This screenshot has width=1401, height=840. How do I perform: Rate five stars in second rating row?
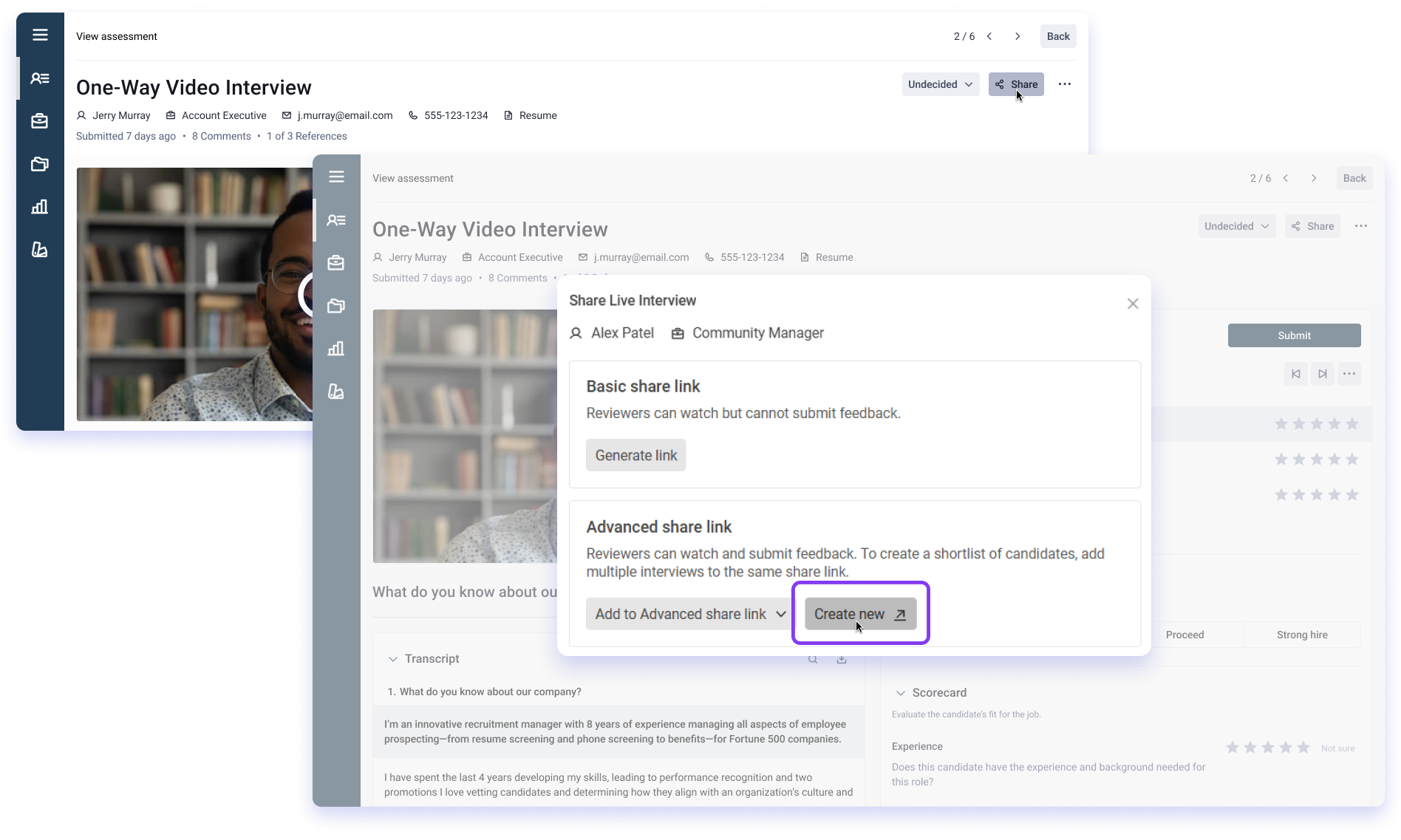click(1352, 460)
